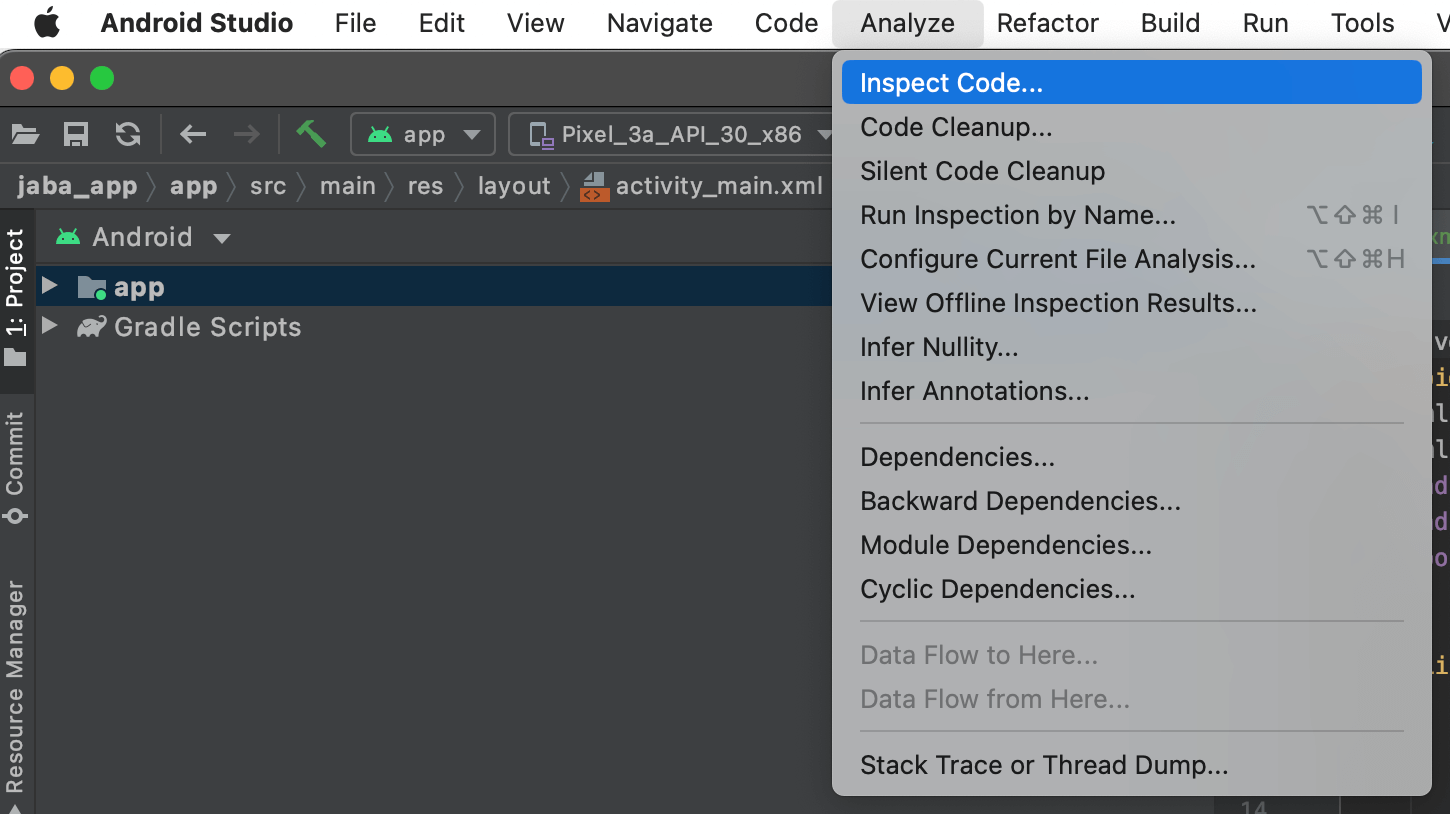
Task: Click activity_main.xml in the breadcrumb
Action: 702,186
